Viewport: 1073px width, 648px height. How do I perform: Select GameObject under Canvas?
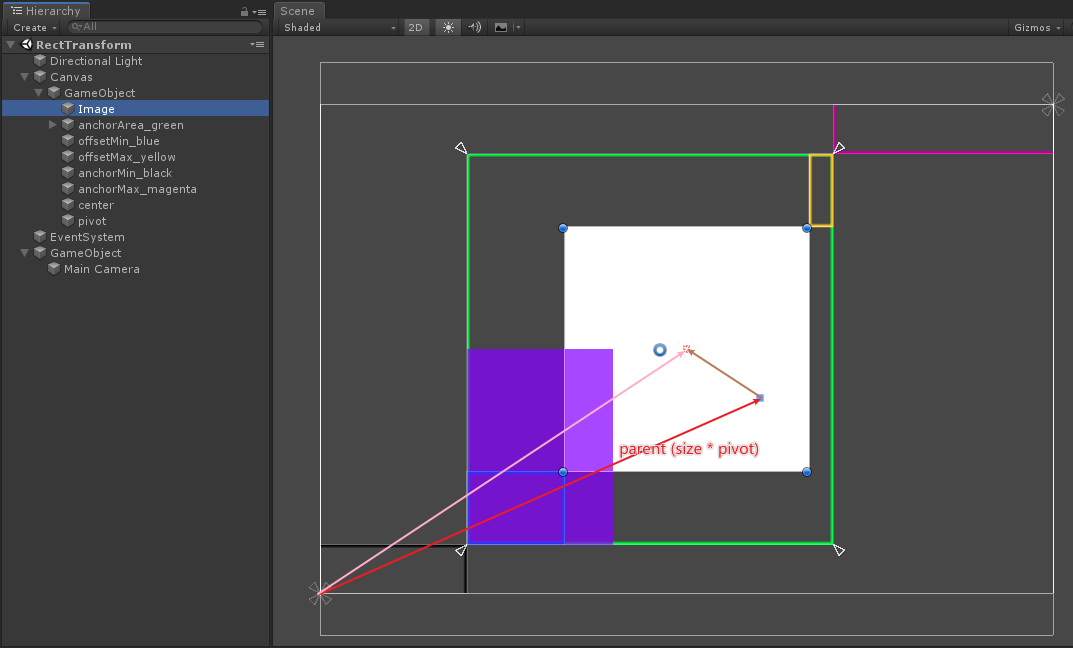tap(99, 93)
